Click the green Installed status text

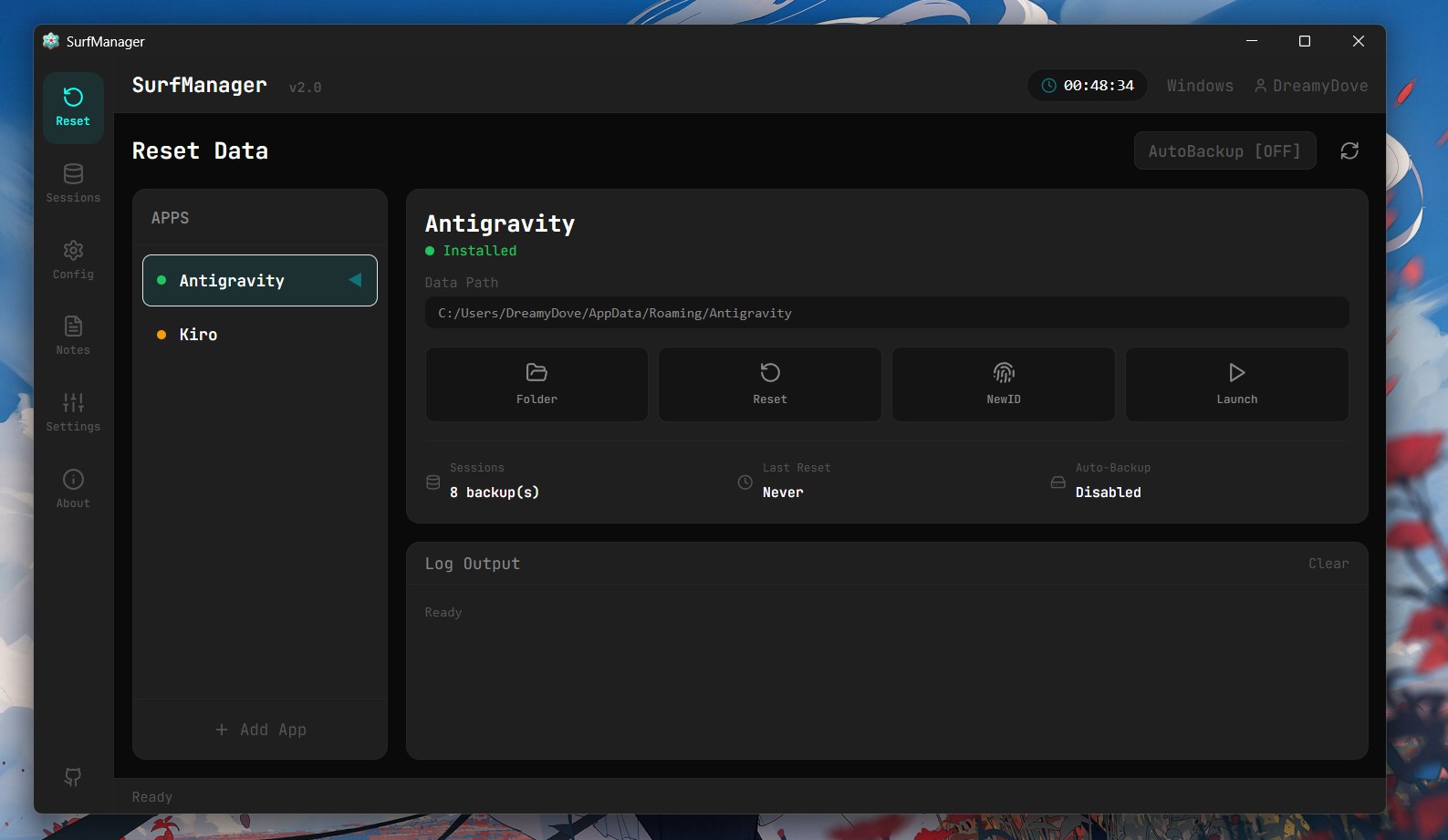click(480, 251)
